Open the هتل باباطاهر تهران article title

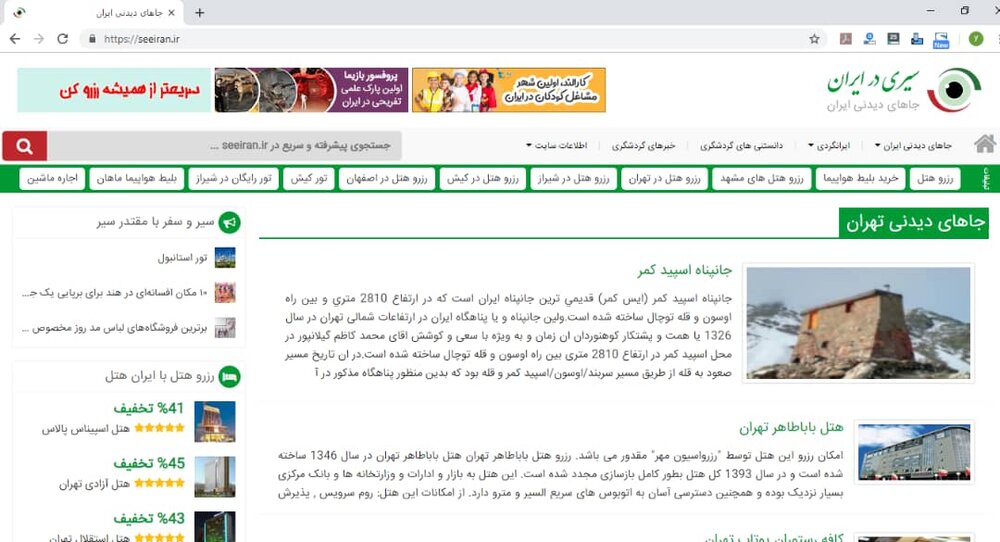point(791,427)
